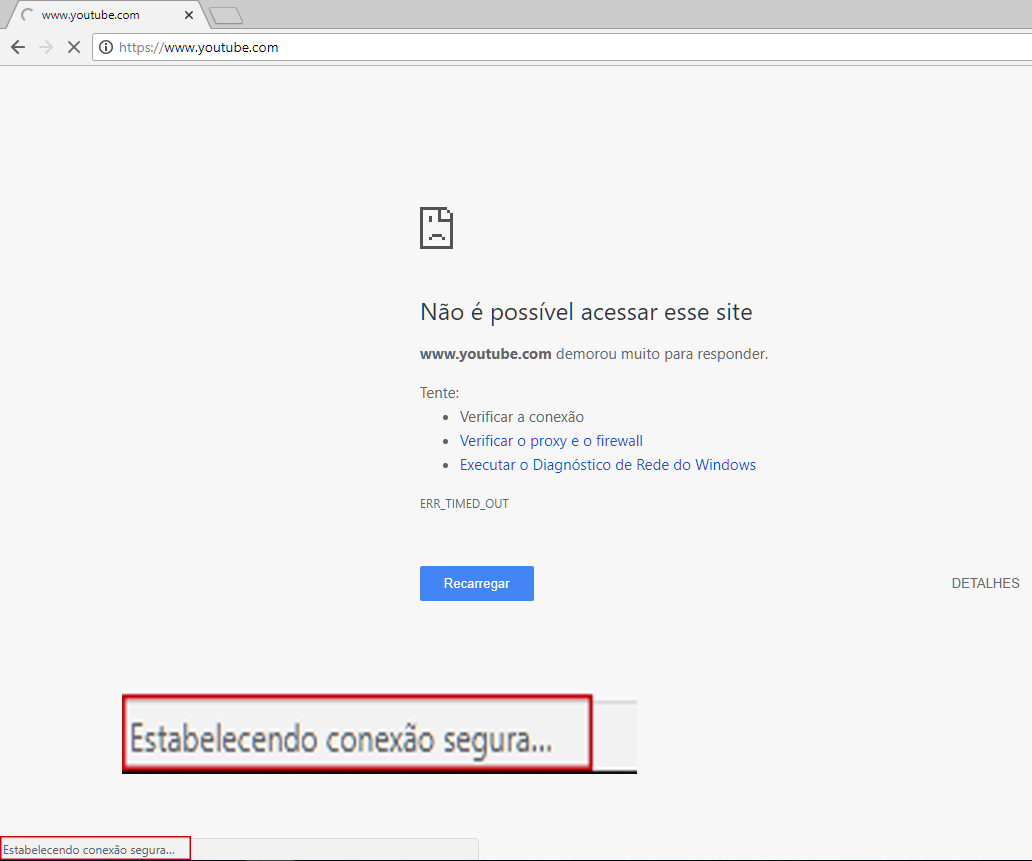1032x861 pixels.
Task: Click the sad page error icon
Action: tap(436, 228)
